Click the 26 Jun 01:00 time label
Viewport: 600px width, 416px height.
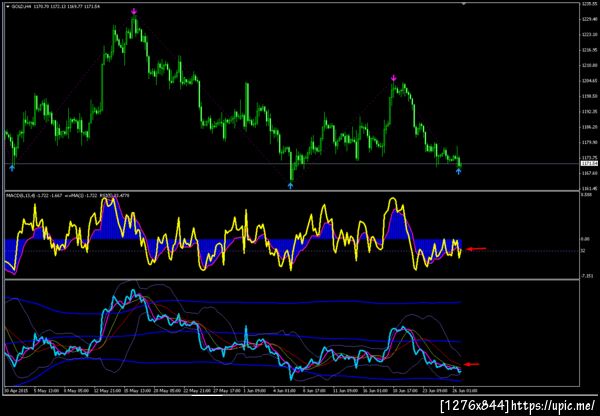pyautogui.click(x=466, y=391)
